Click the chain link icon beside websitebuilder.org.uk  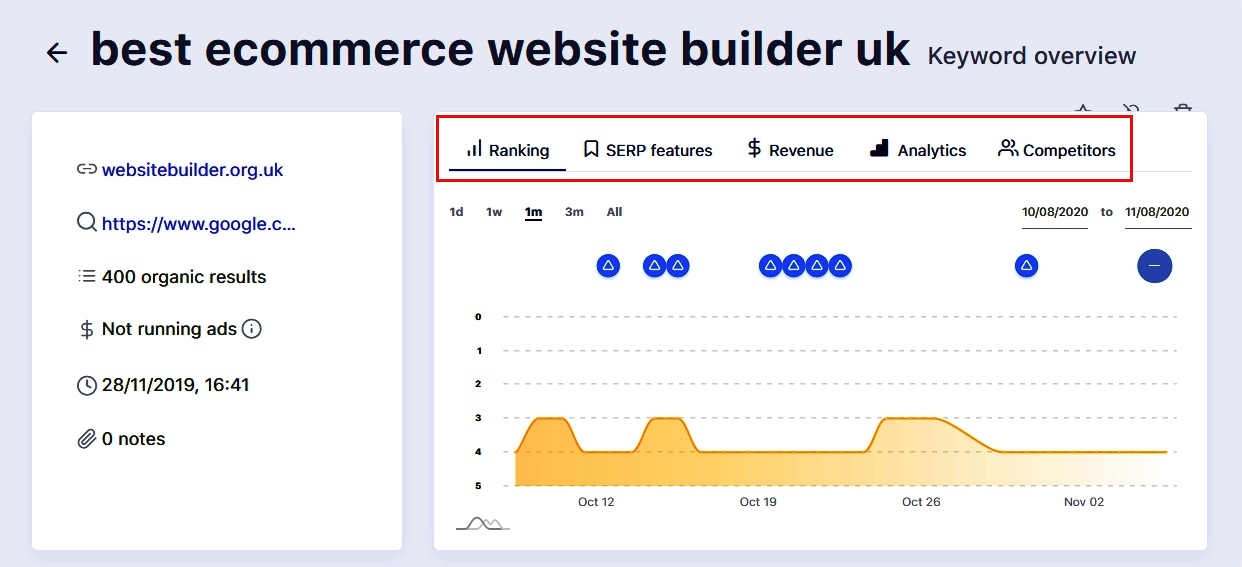[x=87, y=170]
